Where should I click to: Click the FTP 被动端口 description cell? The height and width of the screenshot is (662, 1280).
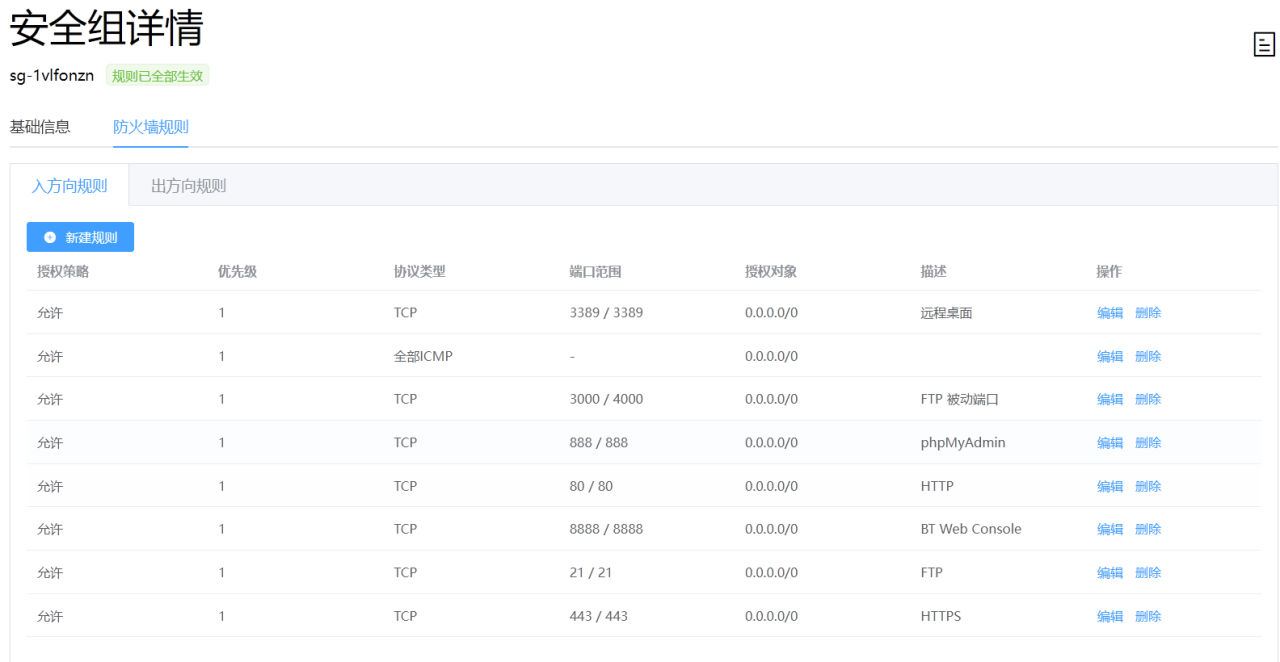960,399
